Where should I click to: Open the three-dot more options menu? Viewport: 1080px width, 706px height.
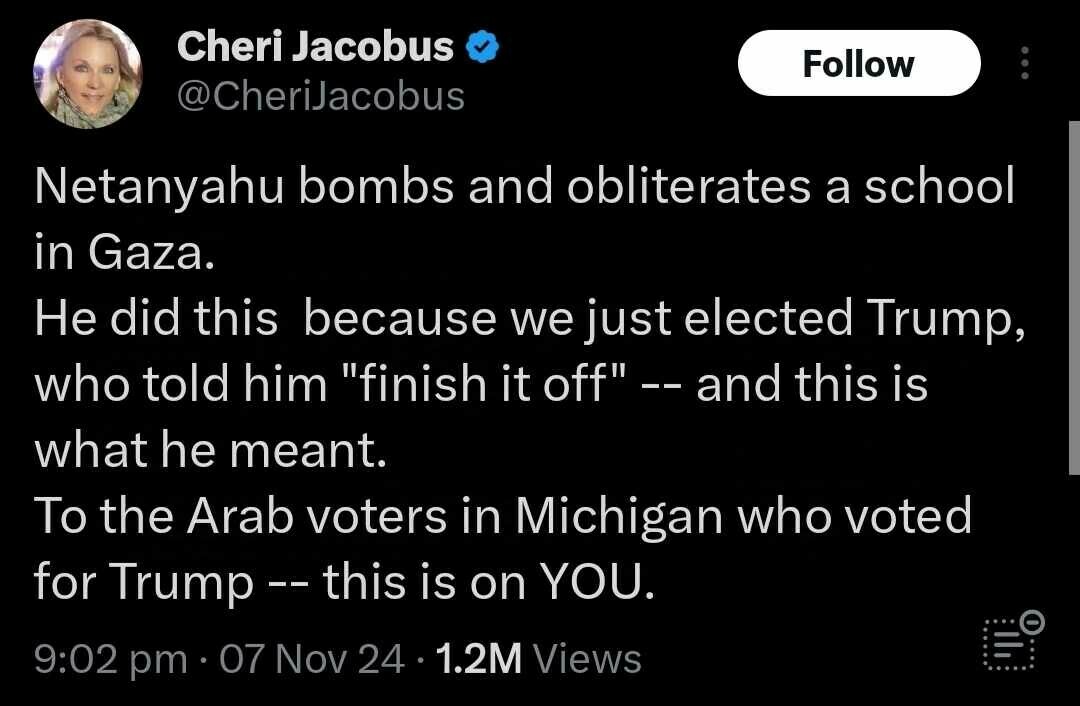(1023, 64)
